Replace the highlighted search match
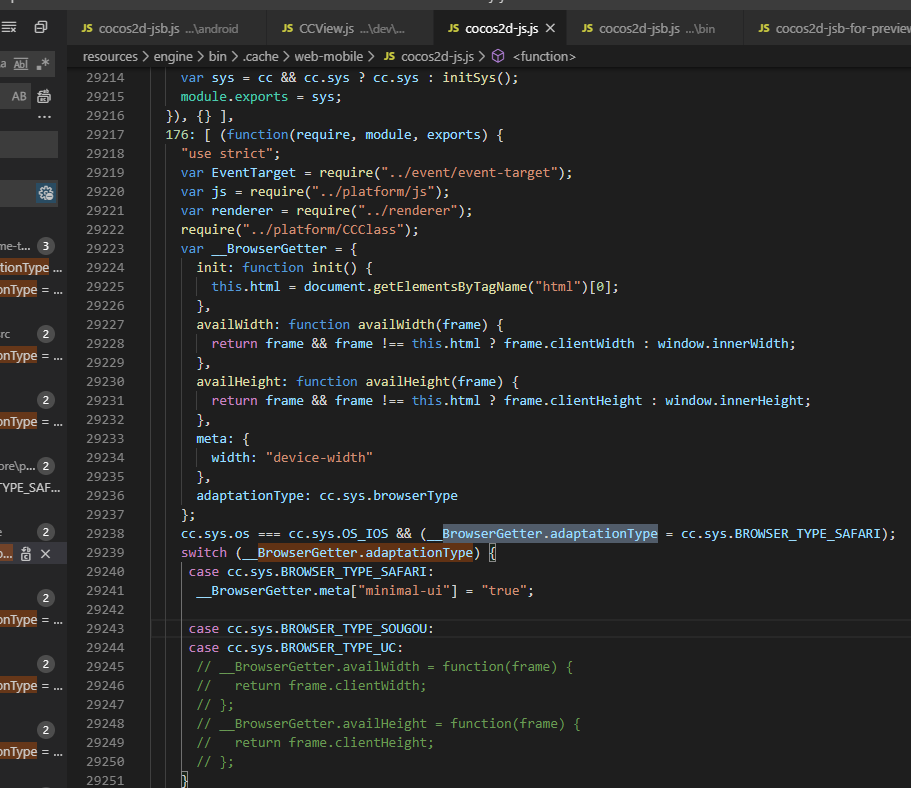Screen dimensions: 911x788 point(26,554)
